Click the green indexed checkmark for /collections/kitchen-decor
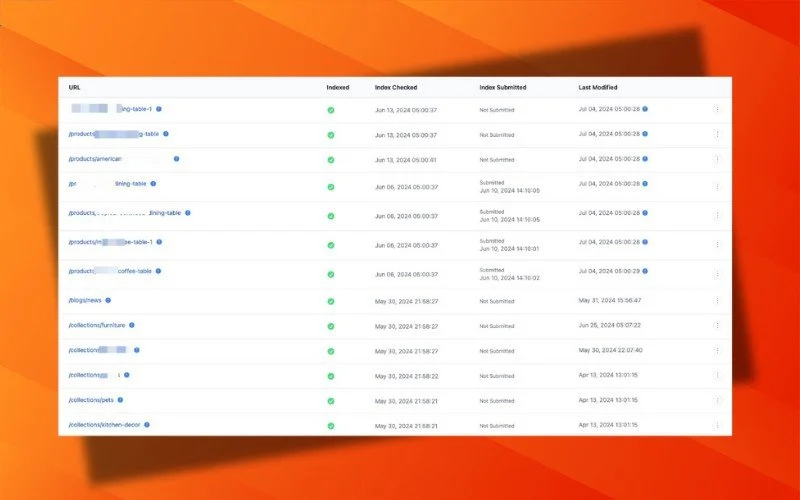The width and height of the screenshot is (800, 500). pos(331,426)
